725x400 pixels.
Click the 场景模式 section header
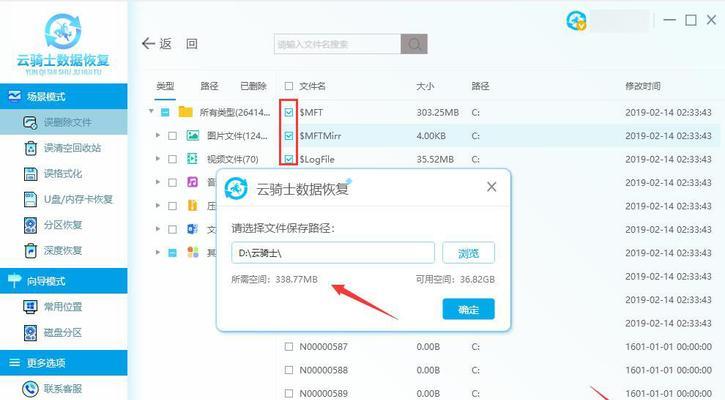tap(63, 96)
